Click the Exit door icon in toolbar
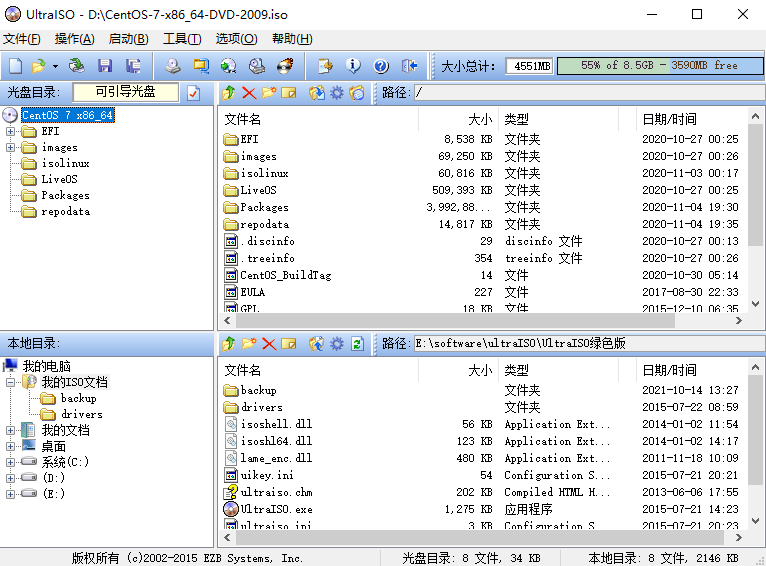The image size is (766, 566). coord(409,65)
